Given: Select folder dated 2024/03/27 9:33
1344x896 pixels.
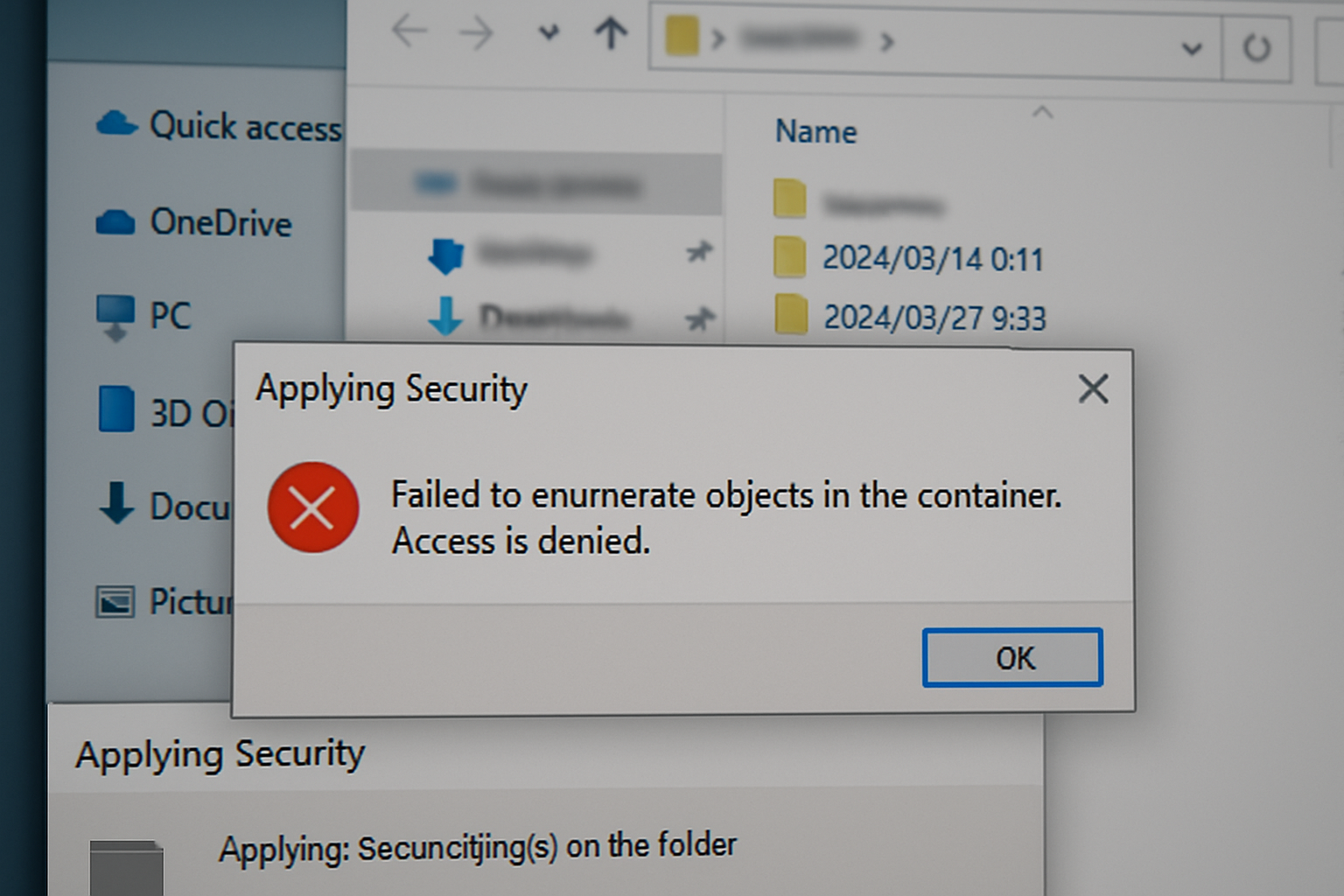Looking at the screenshot, I should pyautogui.click(x=910, y=317).
